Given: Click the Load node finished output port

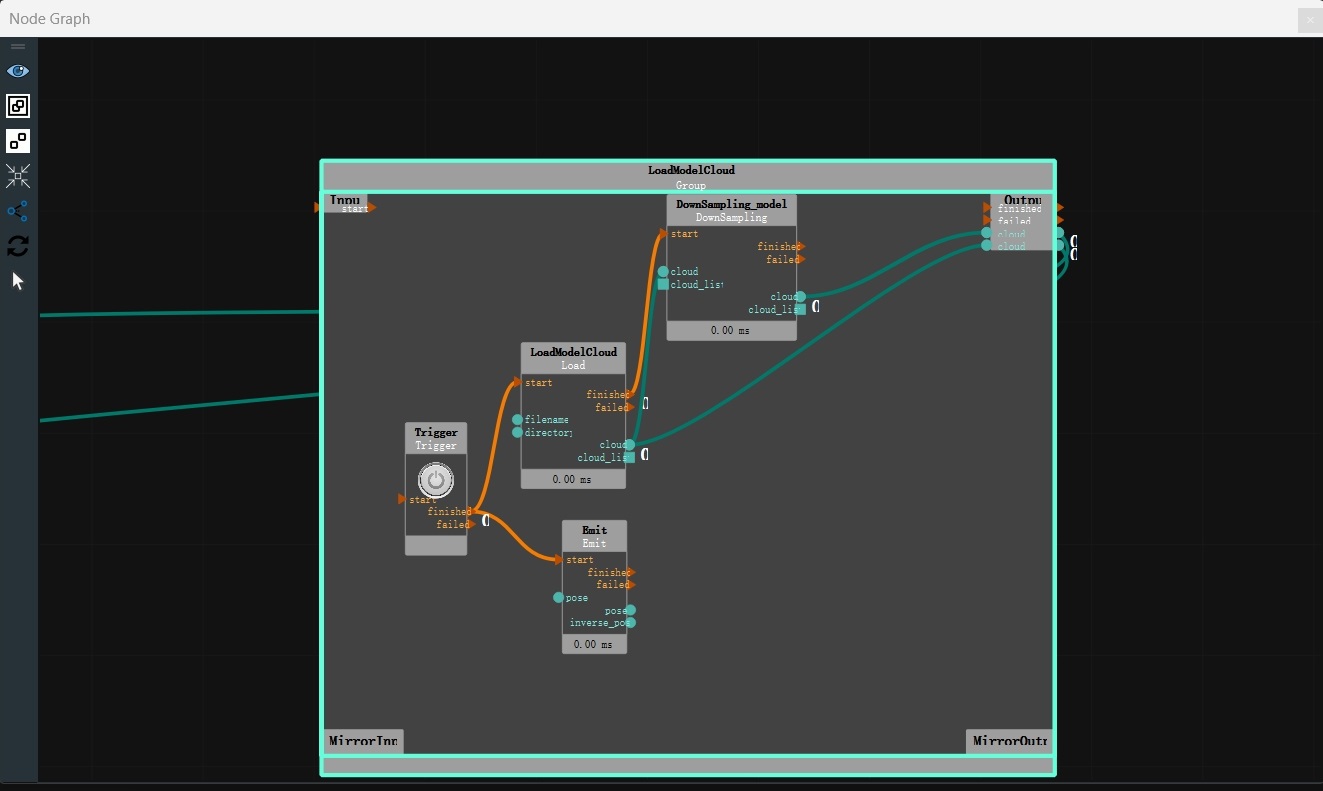Looking at the screenshot, I should 632,394.
